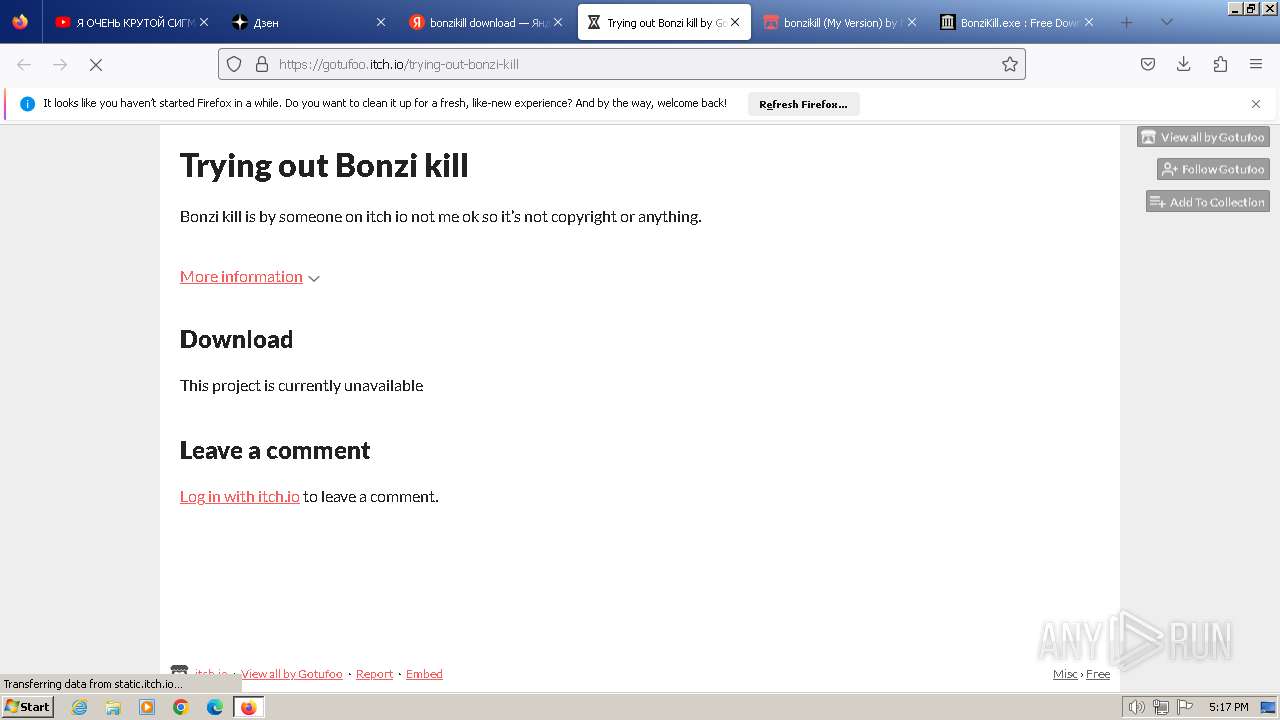Bookmark this page with star icon
The width and height of the screenshot is (1280, 720).
click(x=1010, y=64)
